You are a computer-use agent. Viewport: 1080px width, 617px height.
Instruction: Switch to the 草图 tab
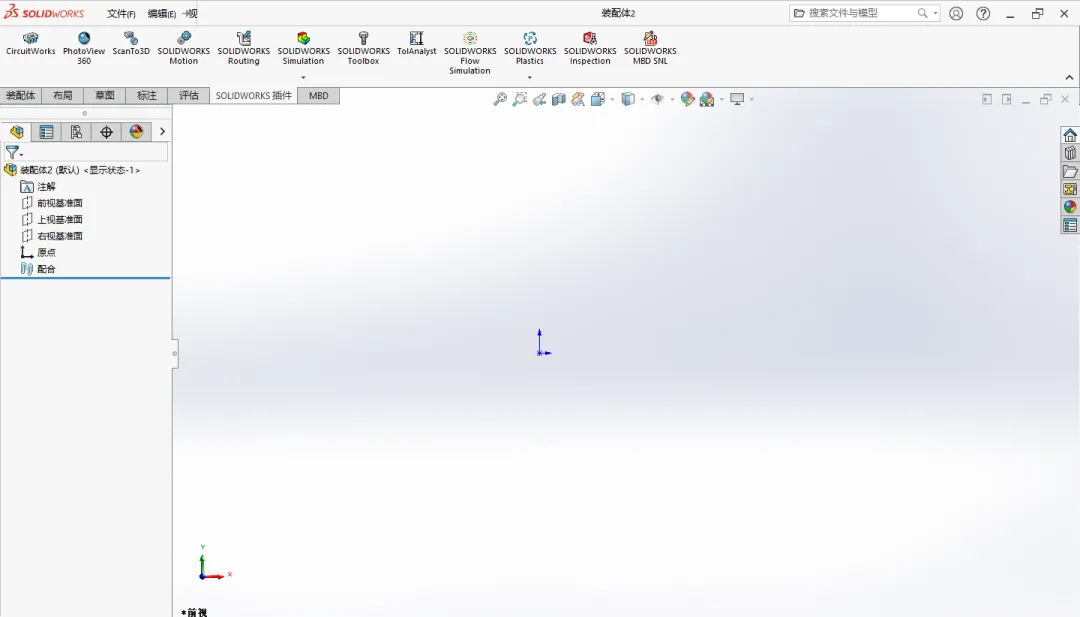click(105, 96)
